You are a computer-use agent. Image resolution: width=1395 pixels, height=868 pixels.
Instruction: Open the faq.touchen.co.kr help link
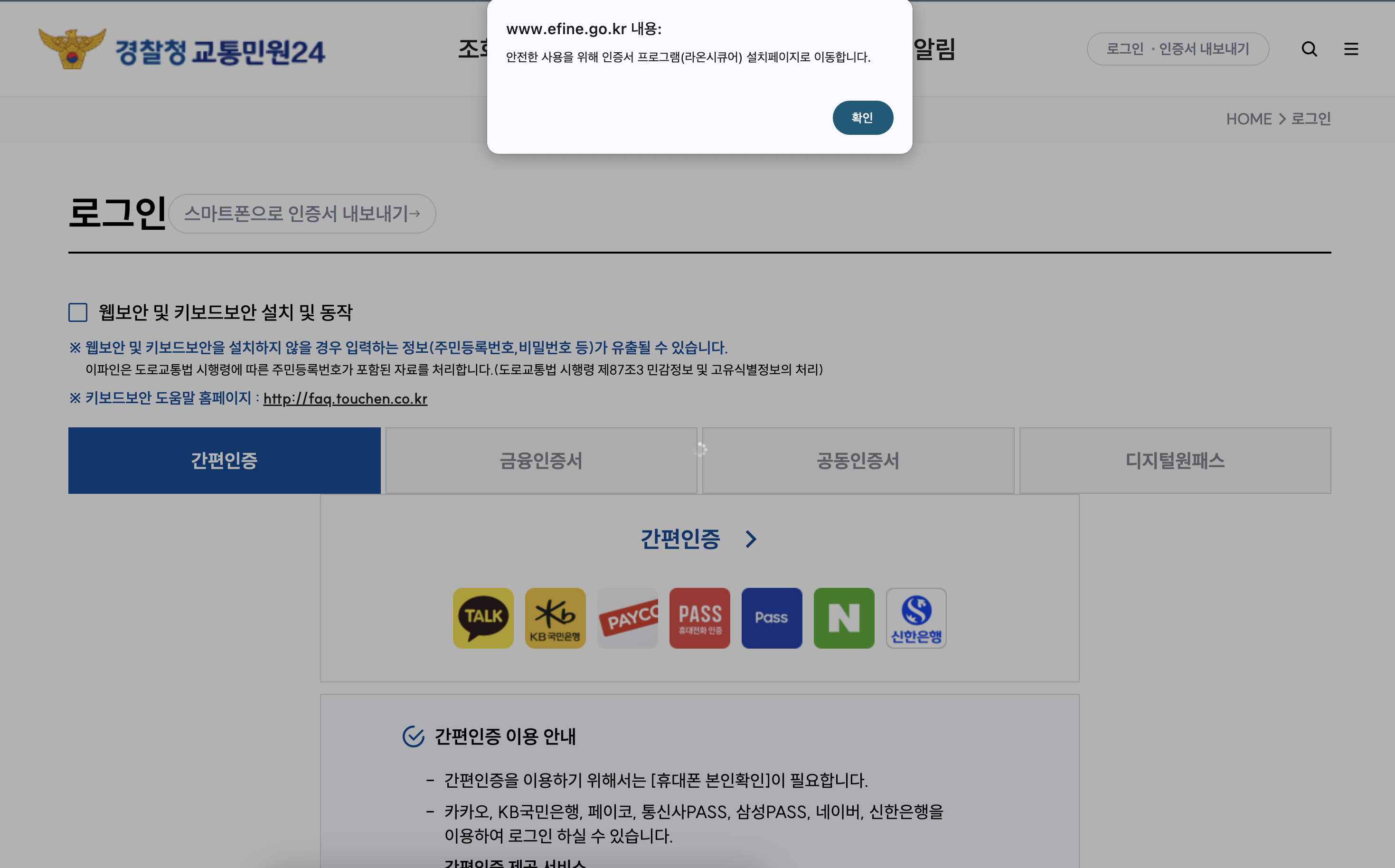pos(345,399)
